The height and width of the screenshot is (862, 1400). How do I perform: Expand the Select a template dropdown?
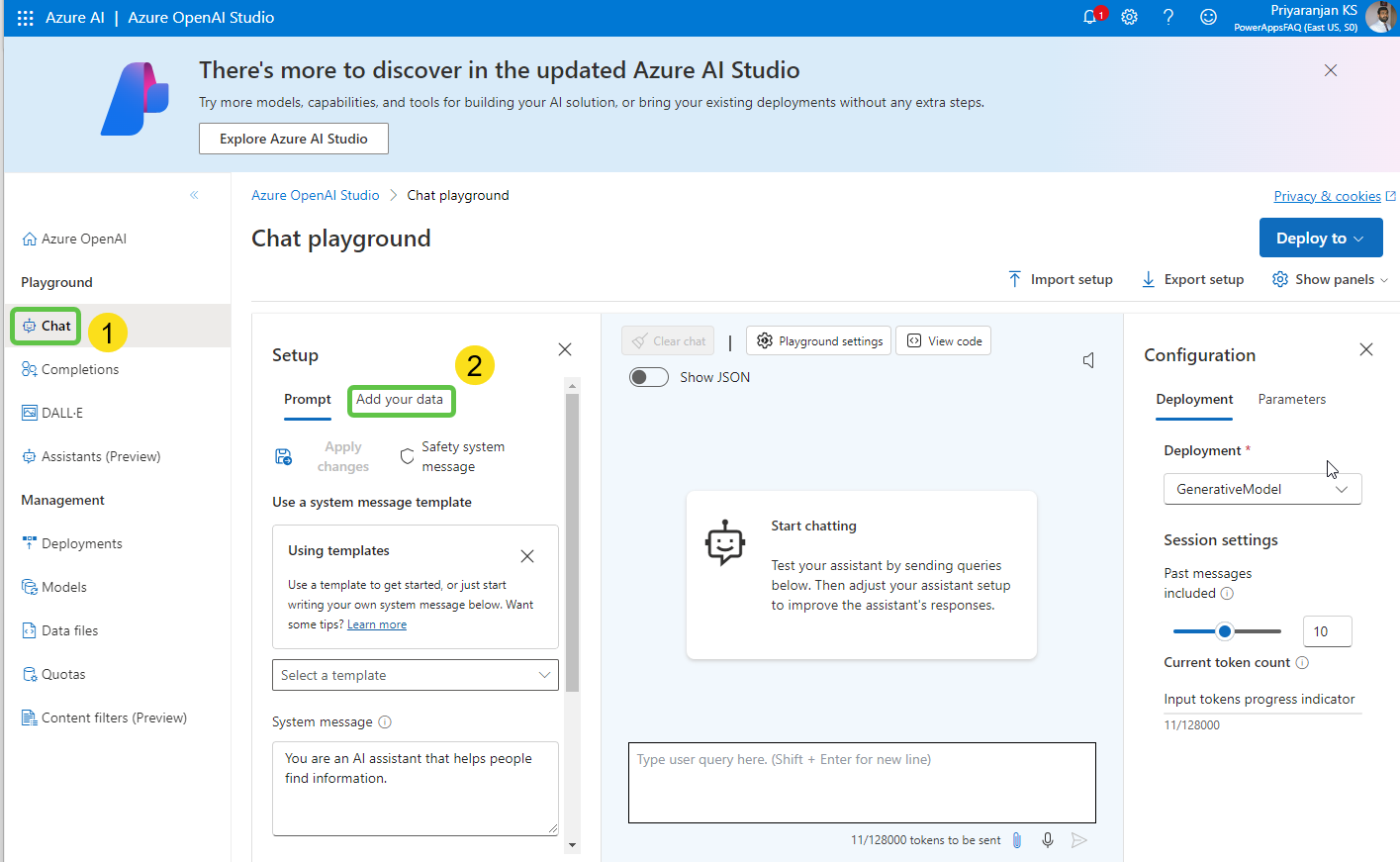(415, 675)
